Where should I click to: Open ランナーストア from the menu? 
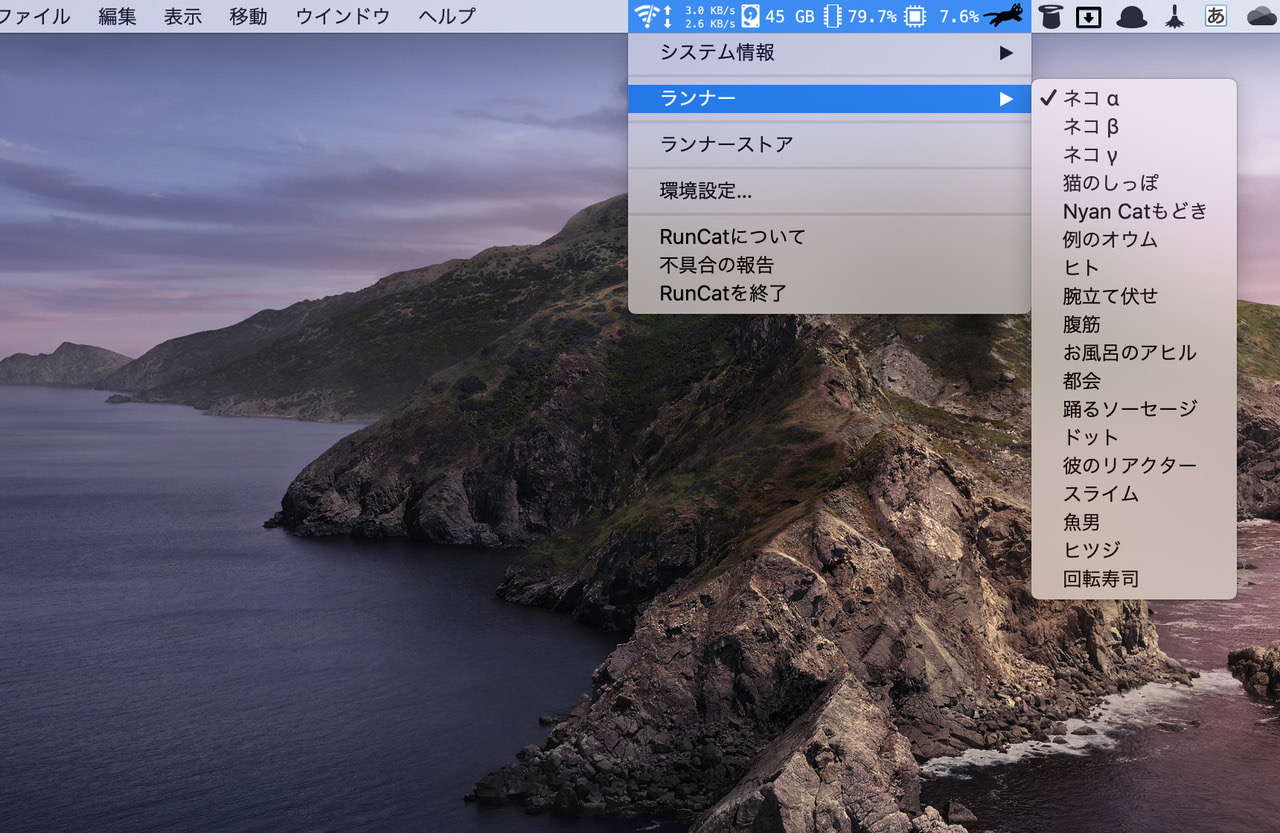click(x=726, y=144)
